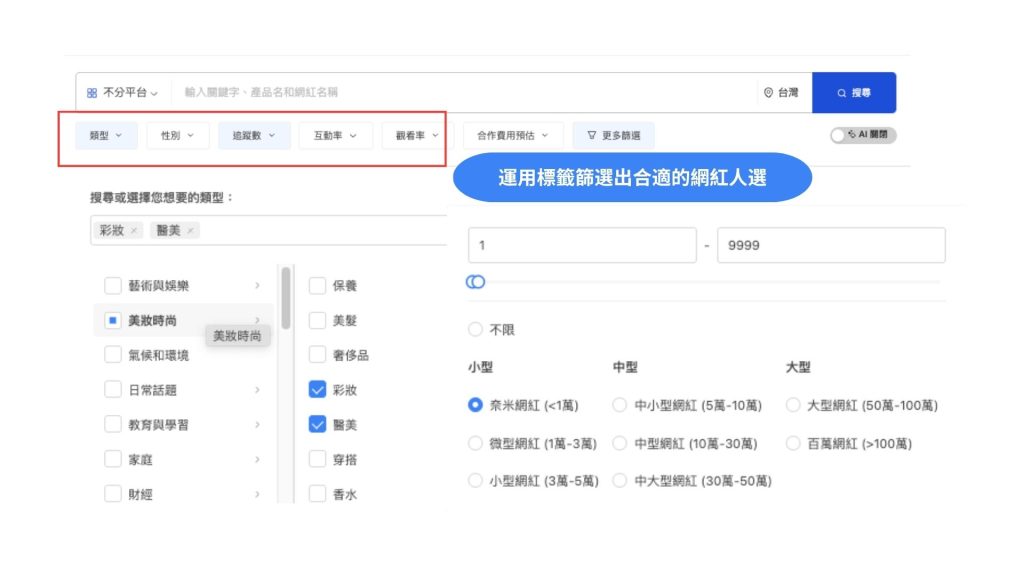Click the category tag search field
The width and height of the screenshot is (1024, 576).
pyautogui.click(x=269, y=231)
